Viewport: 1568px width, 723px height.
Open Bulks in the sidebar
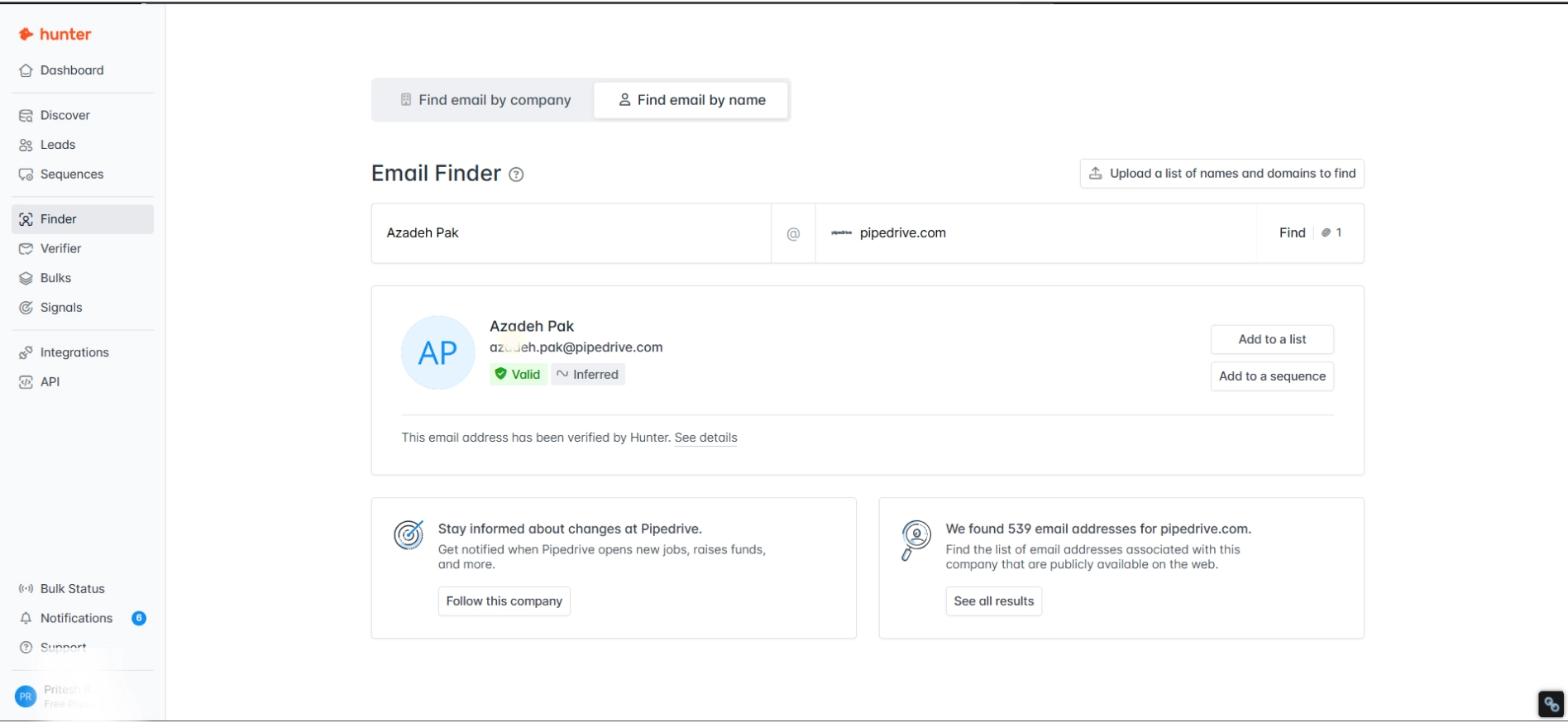[x=82, y=278]
